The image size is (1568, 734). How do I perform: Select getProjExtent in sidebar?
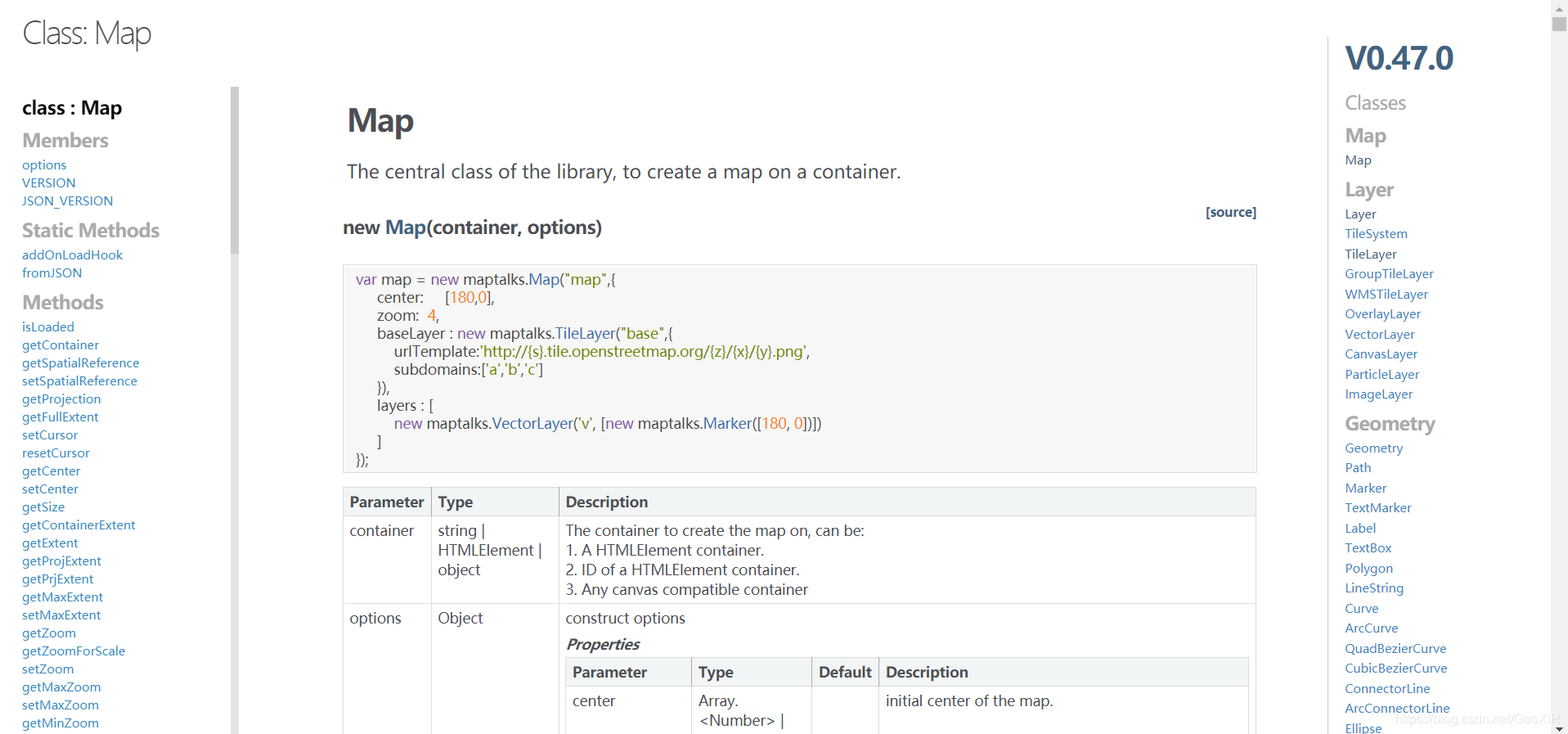tap(61, 561)
